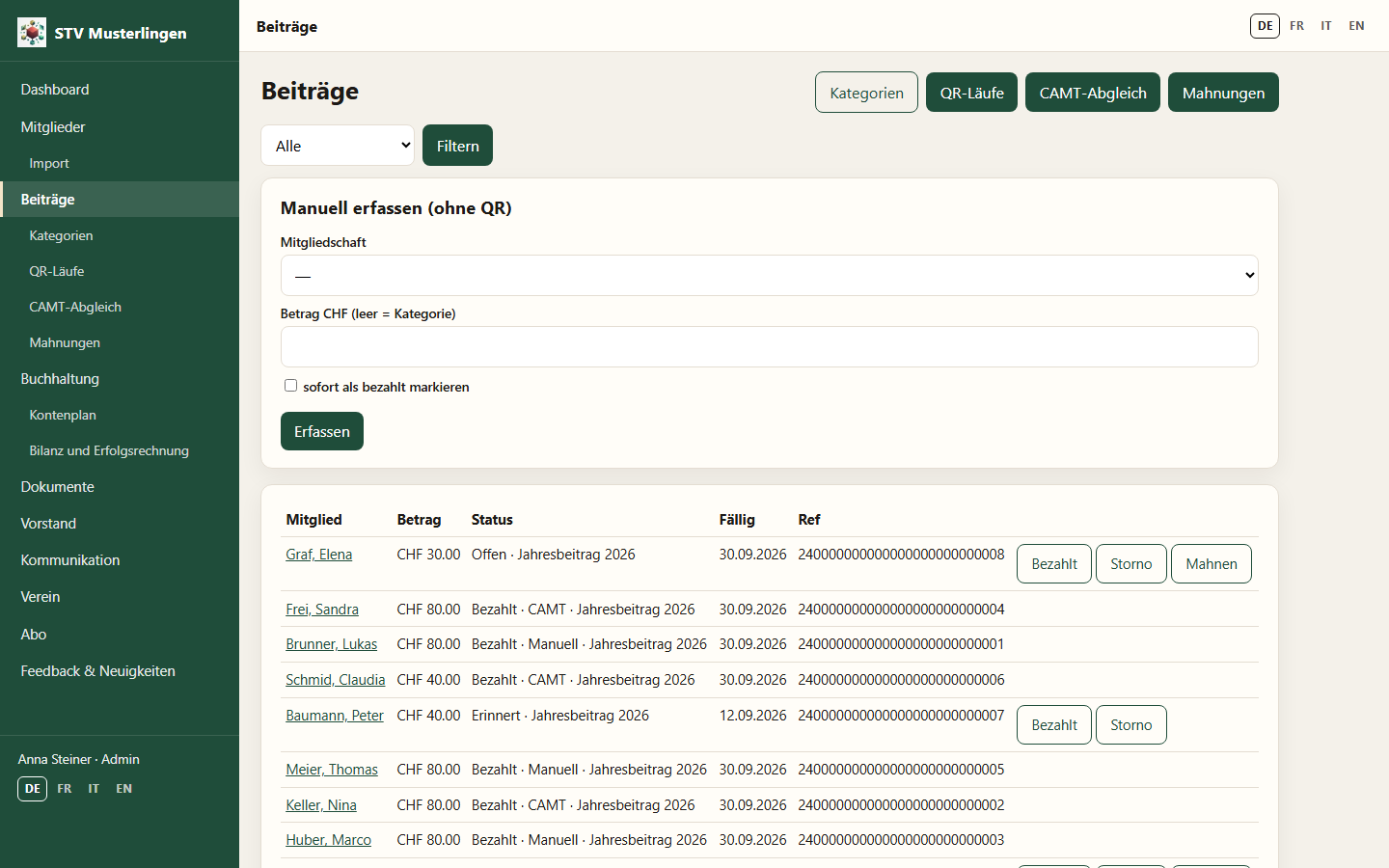This screenshot has width=1389, height=868.
Task: Click the STV Musterlingen club logo icon
Action: click(x=32, y=33)
